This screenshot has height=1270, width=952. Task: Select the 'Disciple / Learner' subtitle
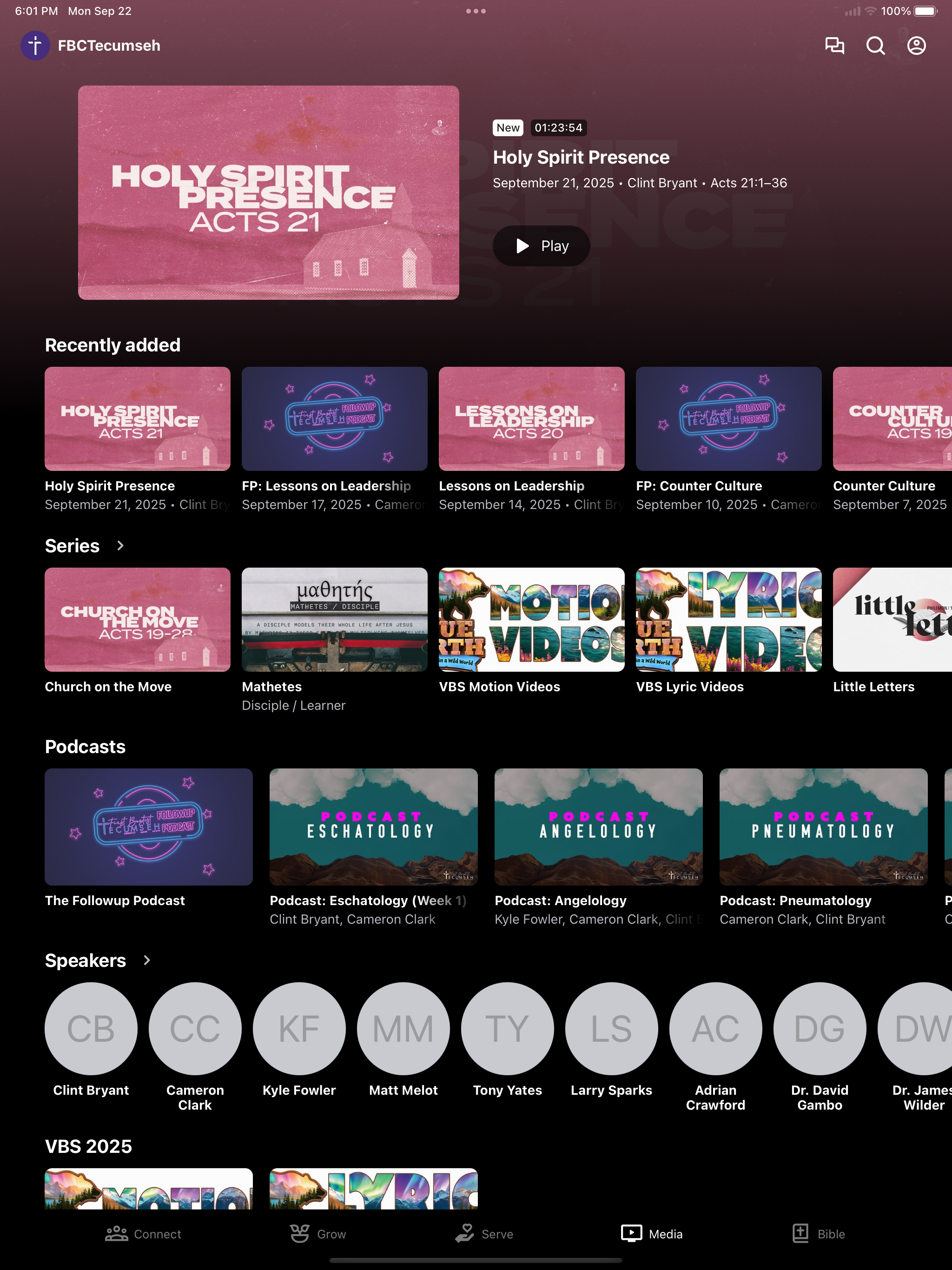pyautogui.click(x=293, y=705)
